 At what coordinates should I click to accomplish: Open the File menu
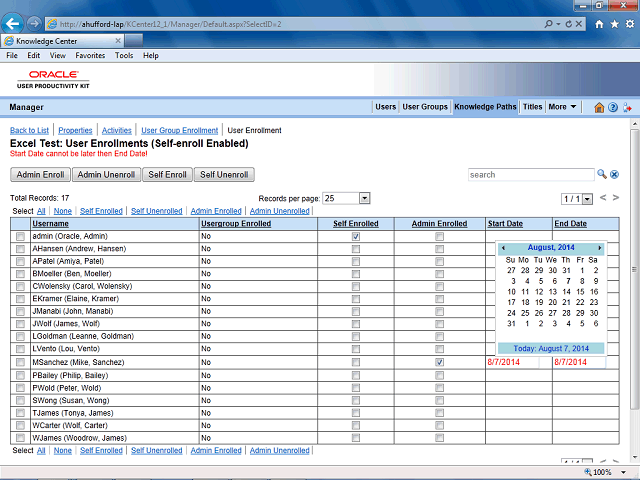click(x=12, y=56)
